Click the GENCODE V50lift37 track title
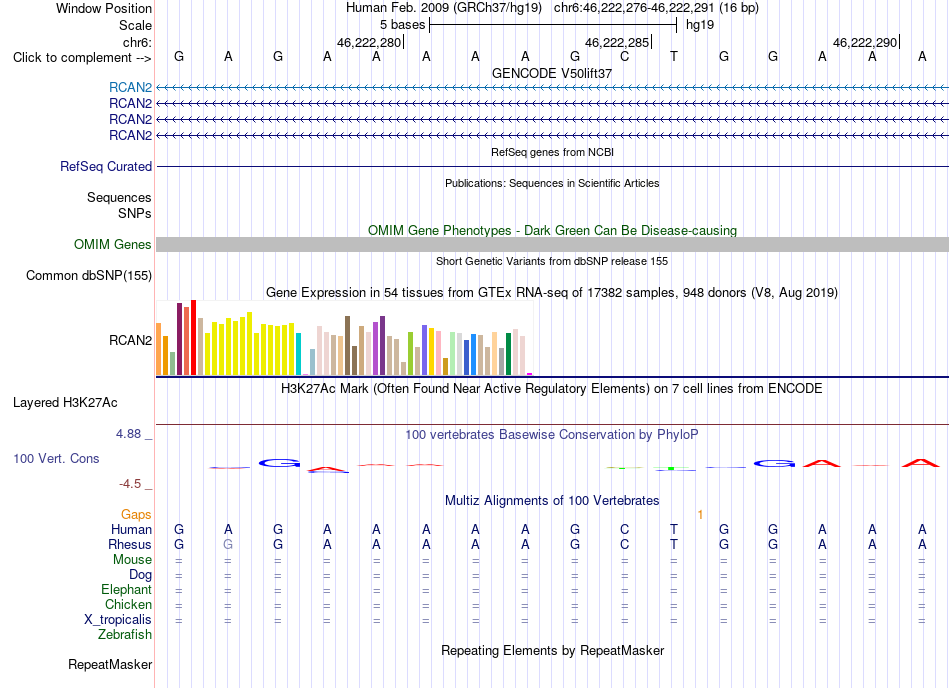This screenshot has height=688, width=950. pos(552,73)
